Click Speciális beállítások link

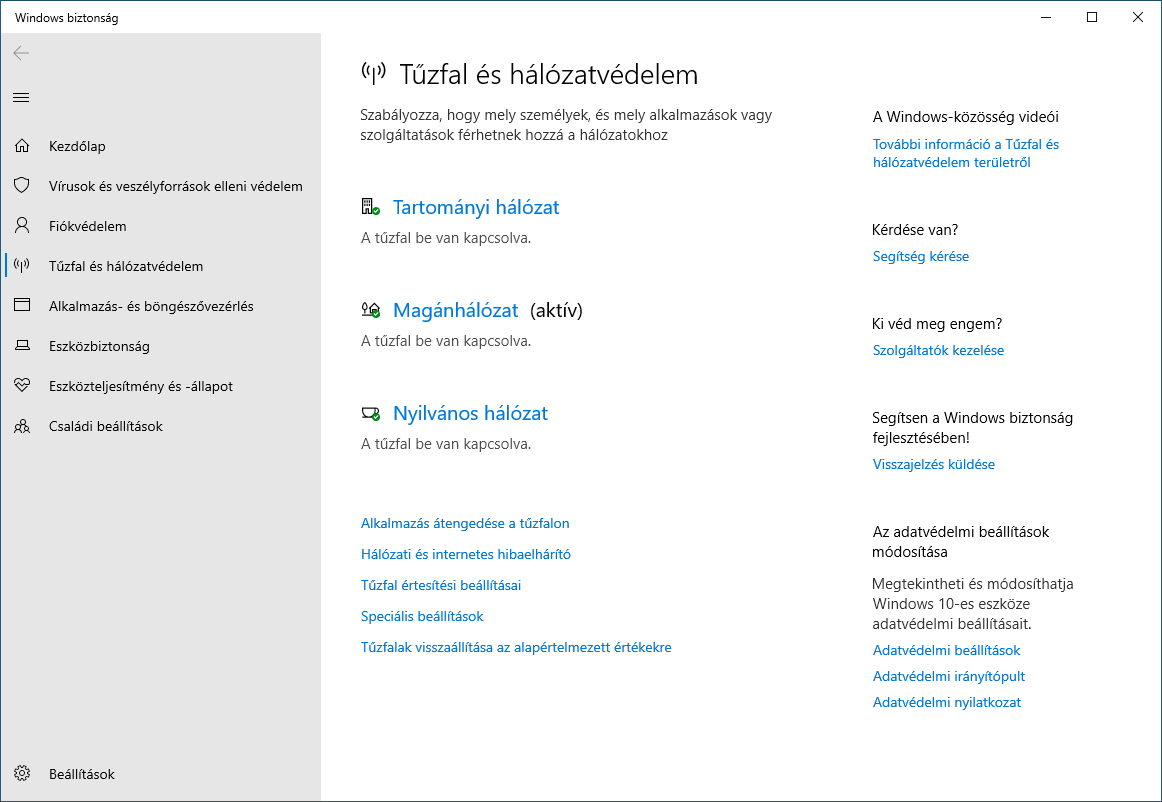(x=422, y=617)
